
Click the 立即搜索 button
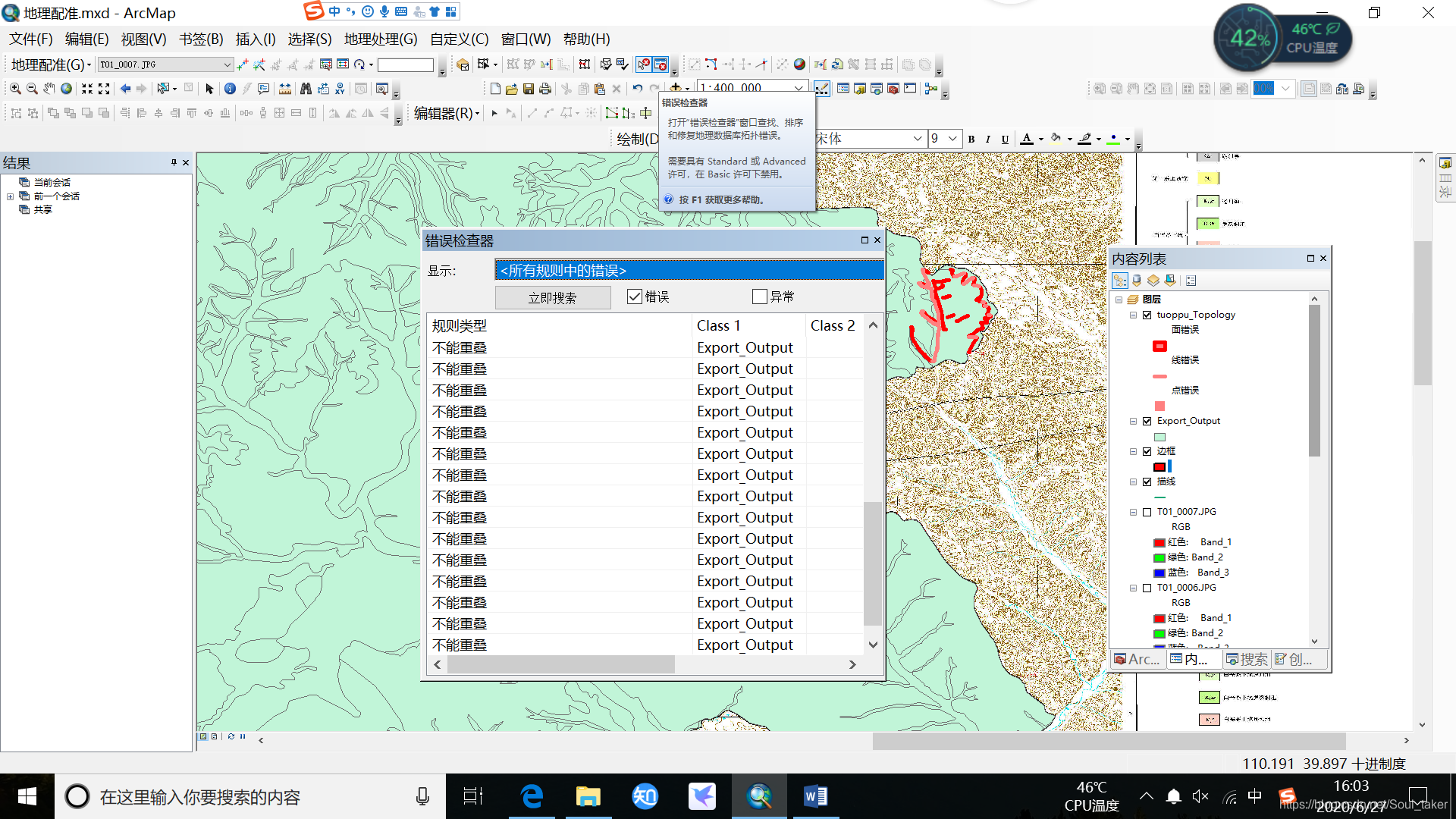coord(553,297)
